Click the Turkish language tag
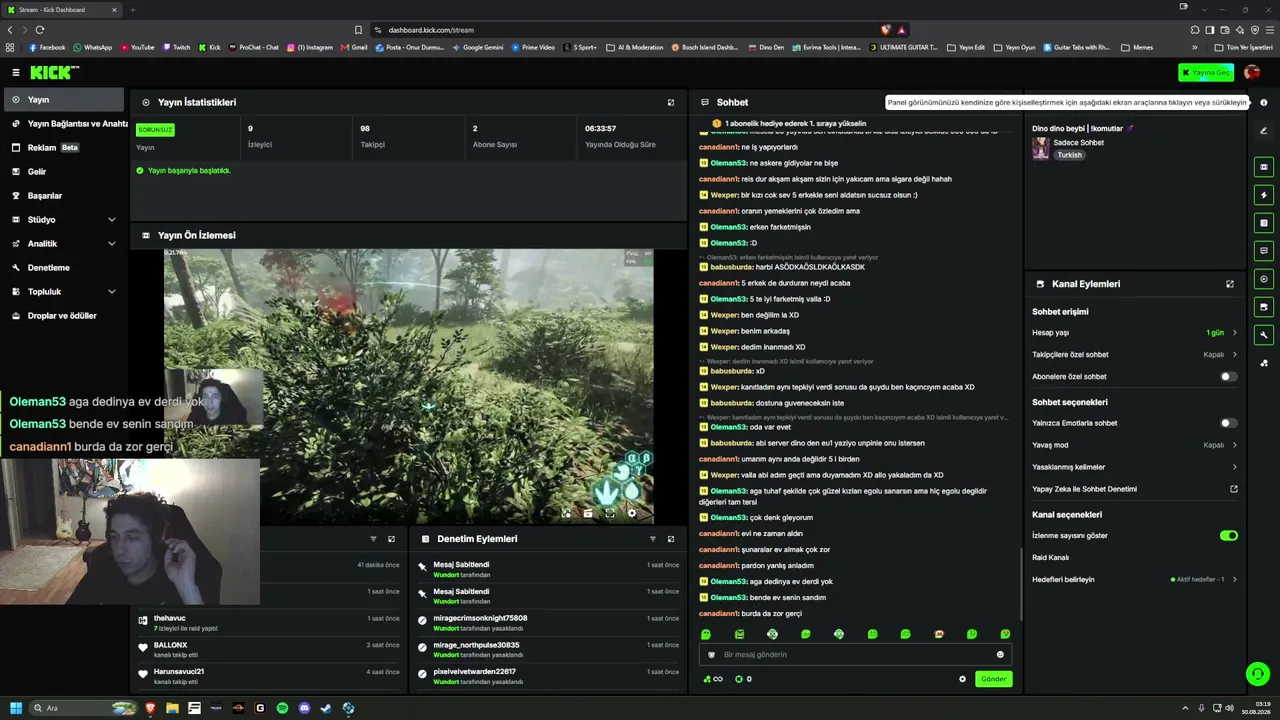 tap(1070, 155)
